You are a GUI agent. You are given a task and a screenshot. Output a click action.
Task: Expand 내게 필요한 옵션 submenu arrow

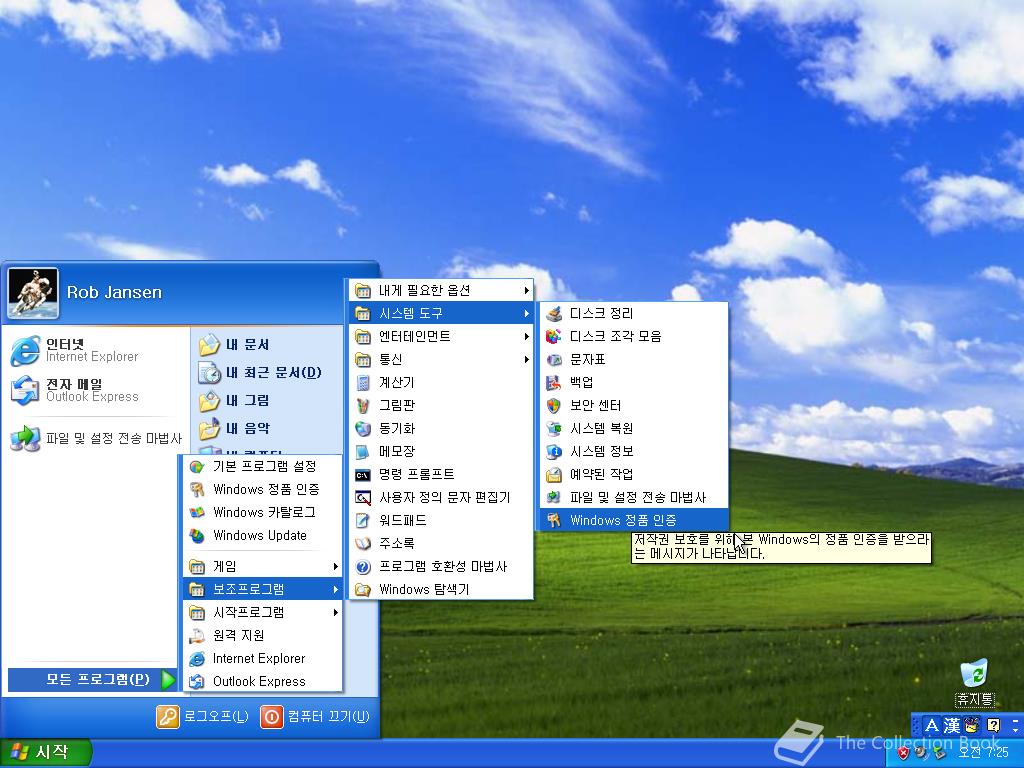(x=526, y=291)
